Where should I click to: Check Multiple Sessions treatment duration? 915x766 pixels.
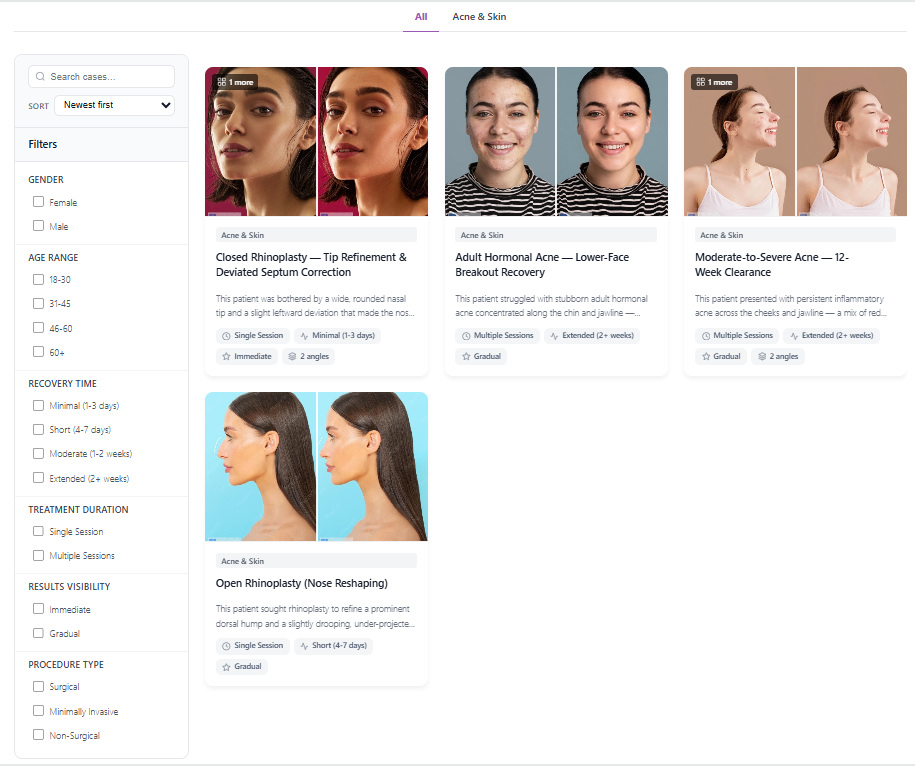tap(39, 555)
